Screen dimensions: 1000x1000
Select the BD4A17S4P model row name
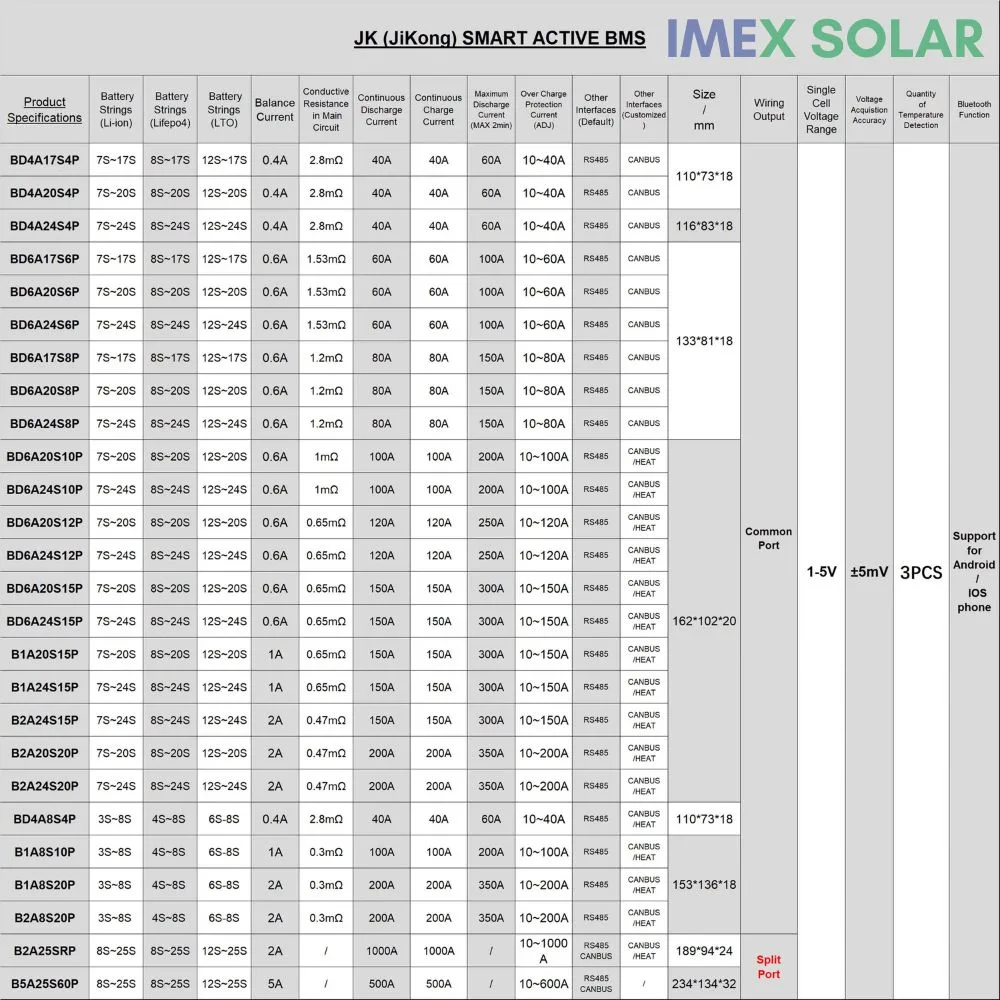click(x=45, y=160)
